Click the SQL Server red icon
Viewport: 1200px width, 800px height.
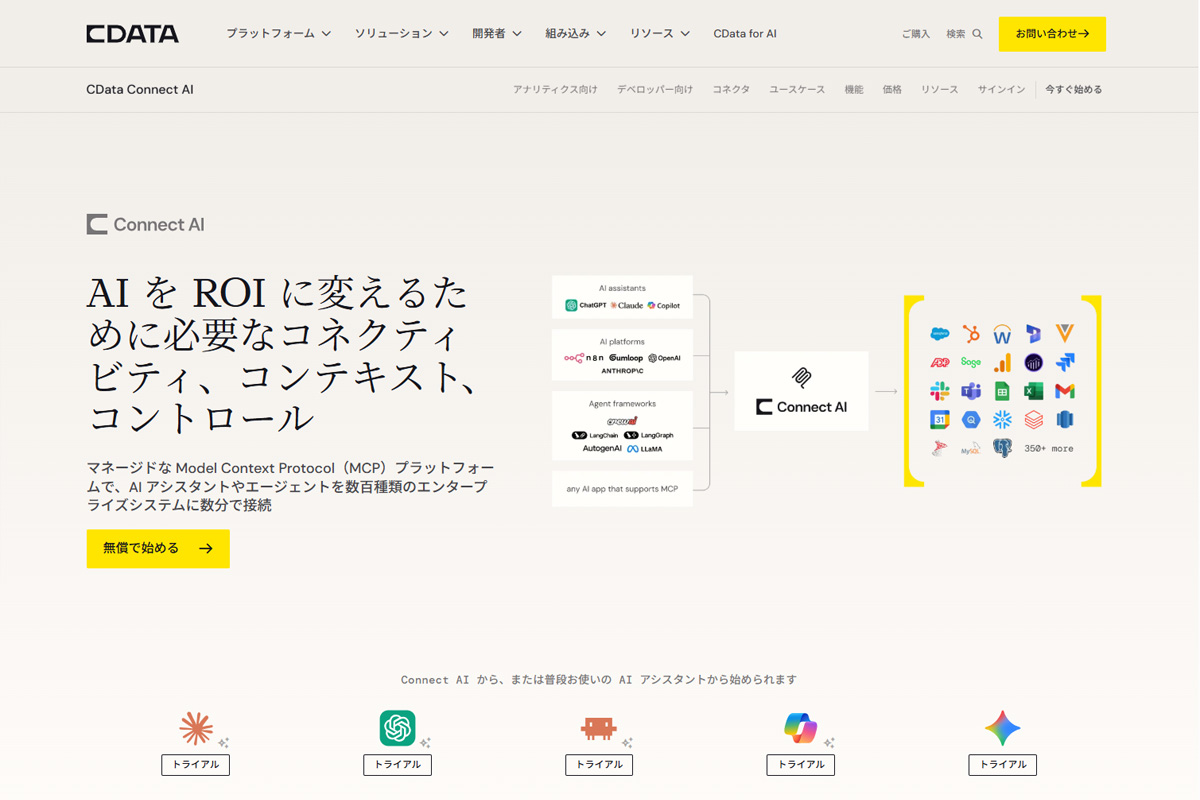939,448
